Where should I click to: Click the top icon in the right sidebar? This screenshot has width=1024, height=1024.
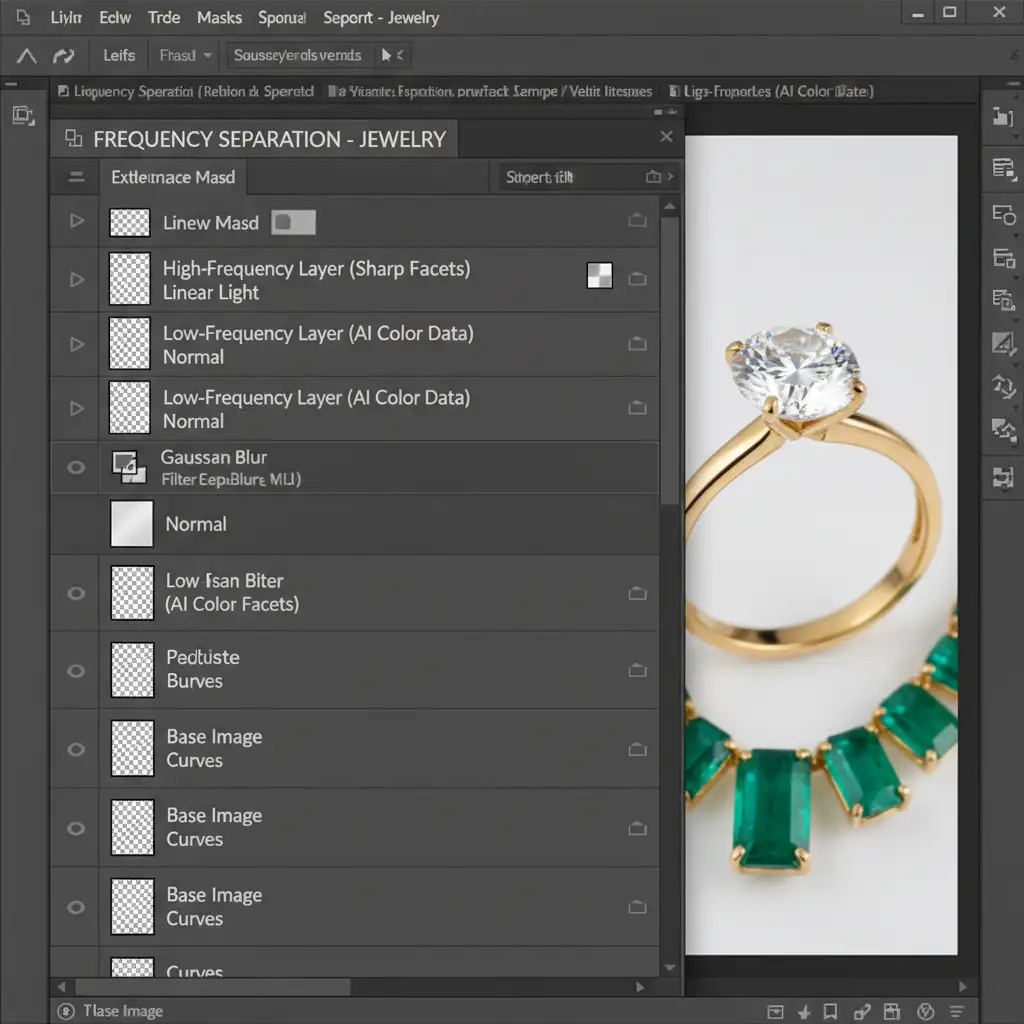(x=1002, y=116)
